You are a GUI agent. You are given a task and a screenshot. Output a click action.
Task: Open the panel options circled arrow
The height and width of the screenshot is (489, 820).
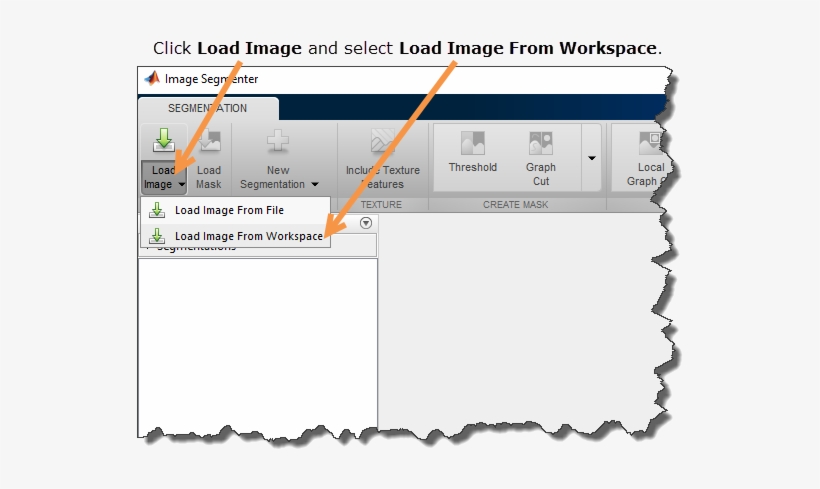[366, 223]
